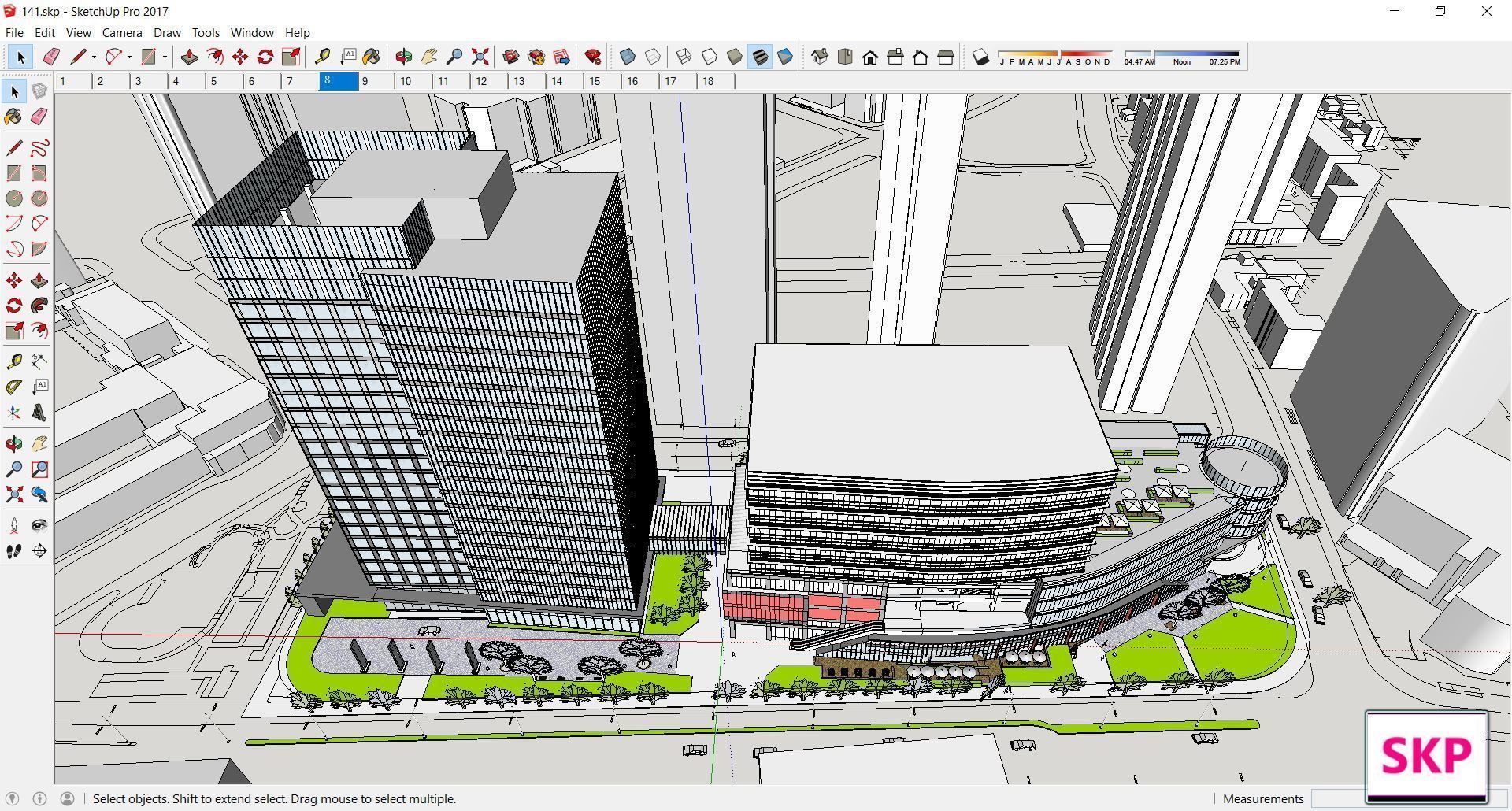Open the Extension Manager ruby icon
This screenshot has width=1512, height=811.
[x=593, y=57]
